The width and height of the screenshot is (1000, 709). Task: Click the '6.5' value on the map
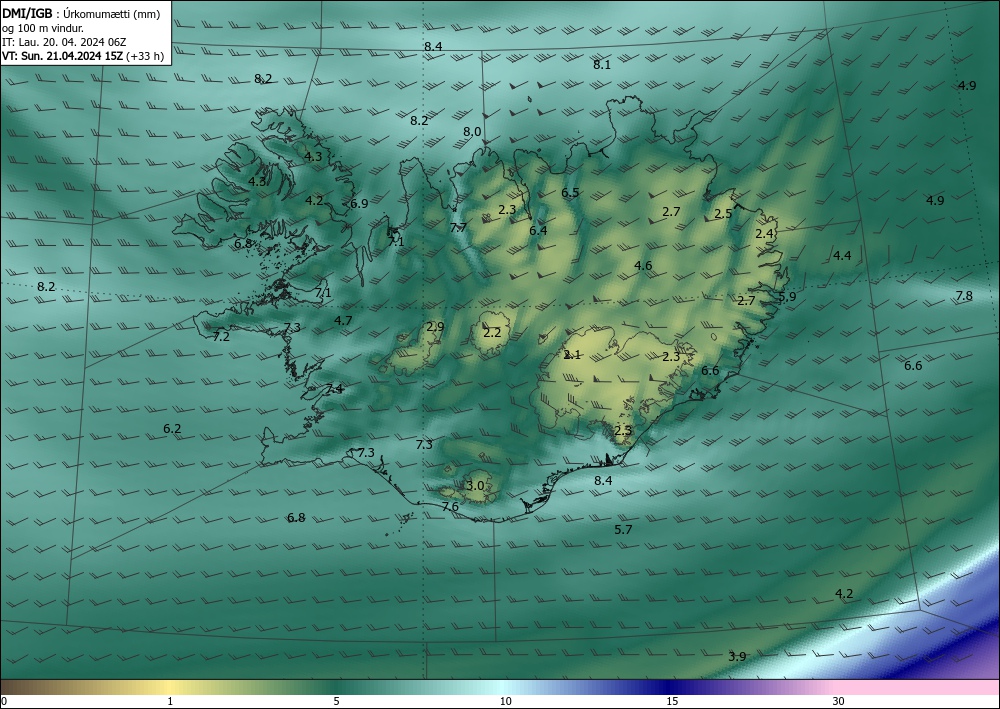(x=570, y=192)
